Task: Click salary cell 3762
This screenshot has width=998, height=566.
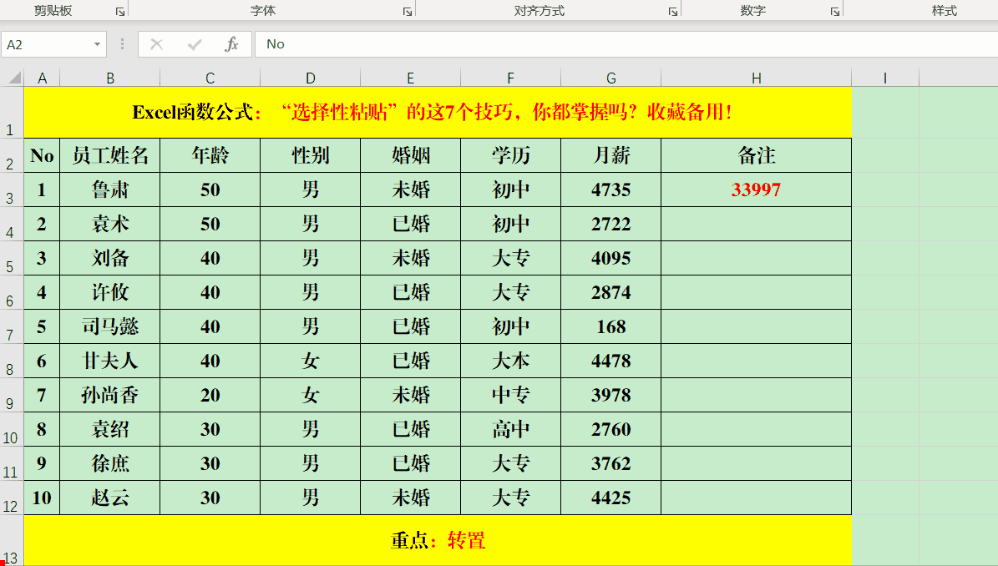Action: pyautogui.click(x=611, y=463)
